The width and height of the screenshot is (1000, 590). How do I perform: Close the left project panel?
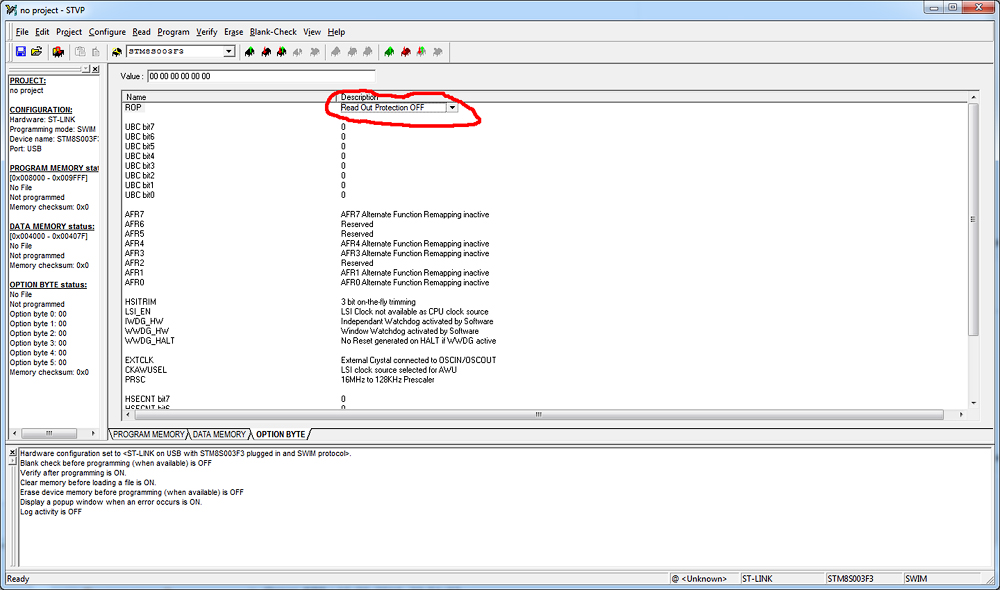point(94,69)
